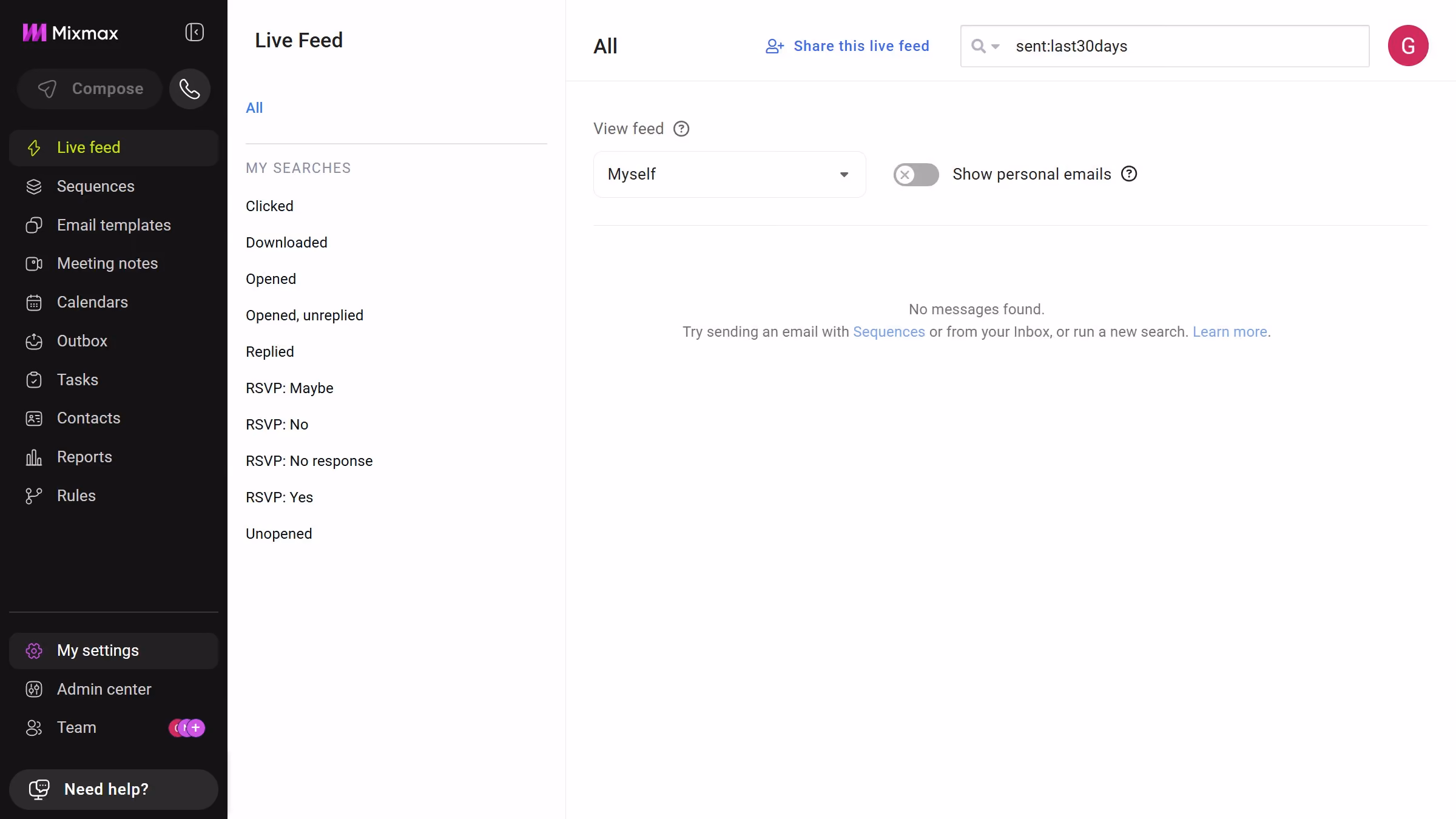Open Admin center from the sidebar
The image size is (1456, 819).
point(113,689)
